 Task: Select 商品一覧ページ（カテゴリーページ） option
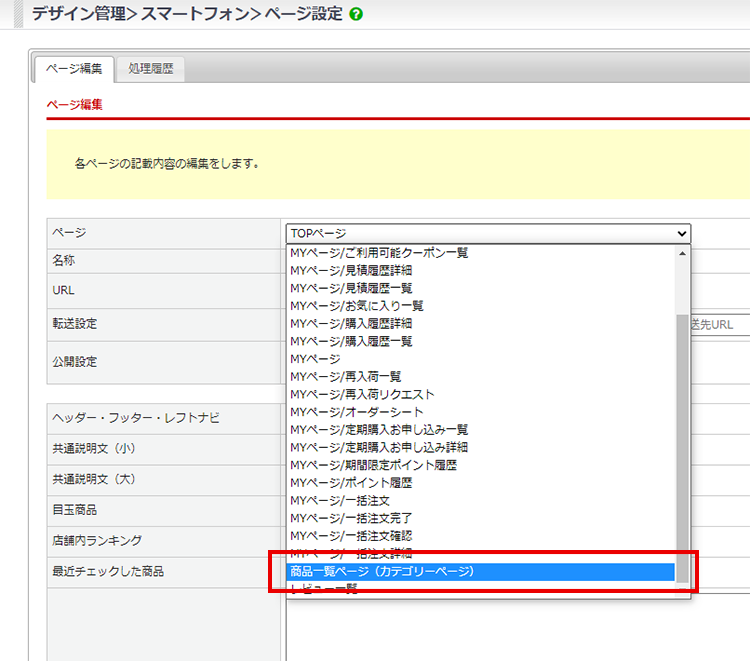[x=381, y=571]
